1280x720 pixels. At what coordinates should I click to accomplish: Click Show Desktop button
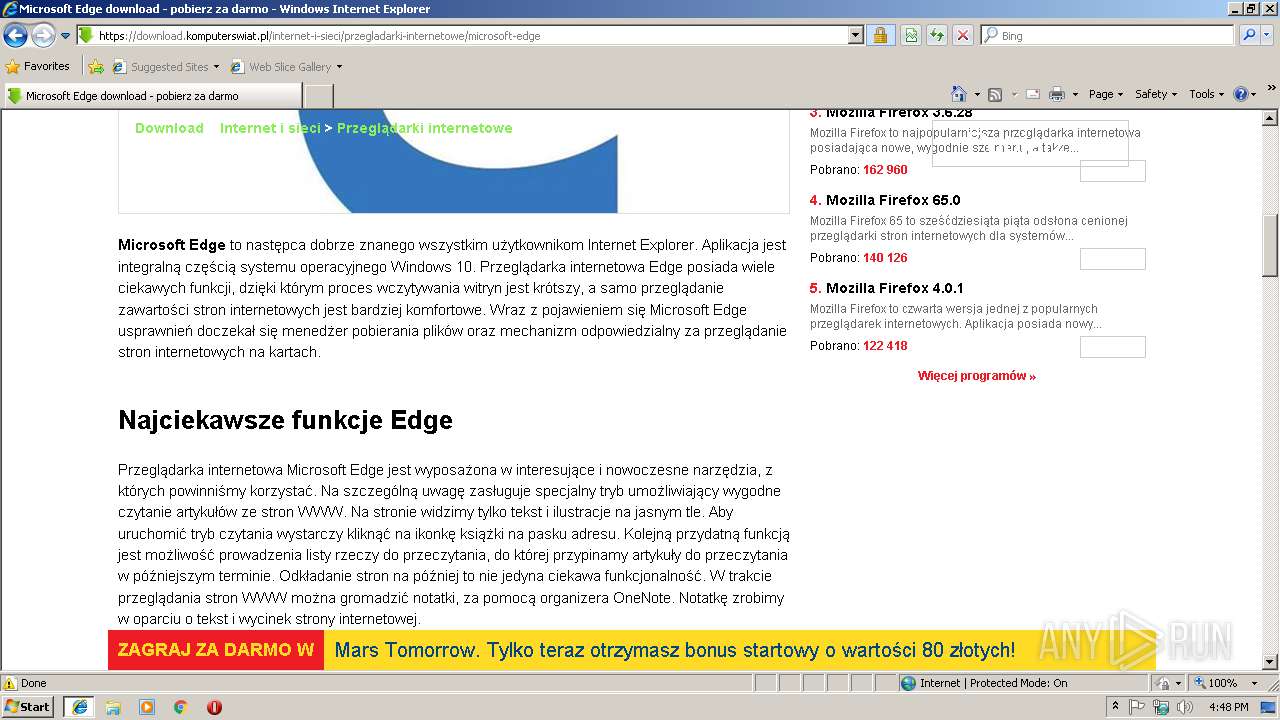[x=1270, y=707]
